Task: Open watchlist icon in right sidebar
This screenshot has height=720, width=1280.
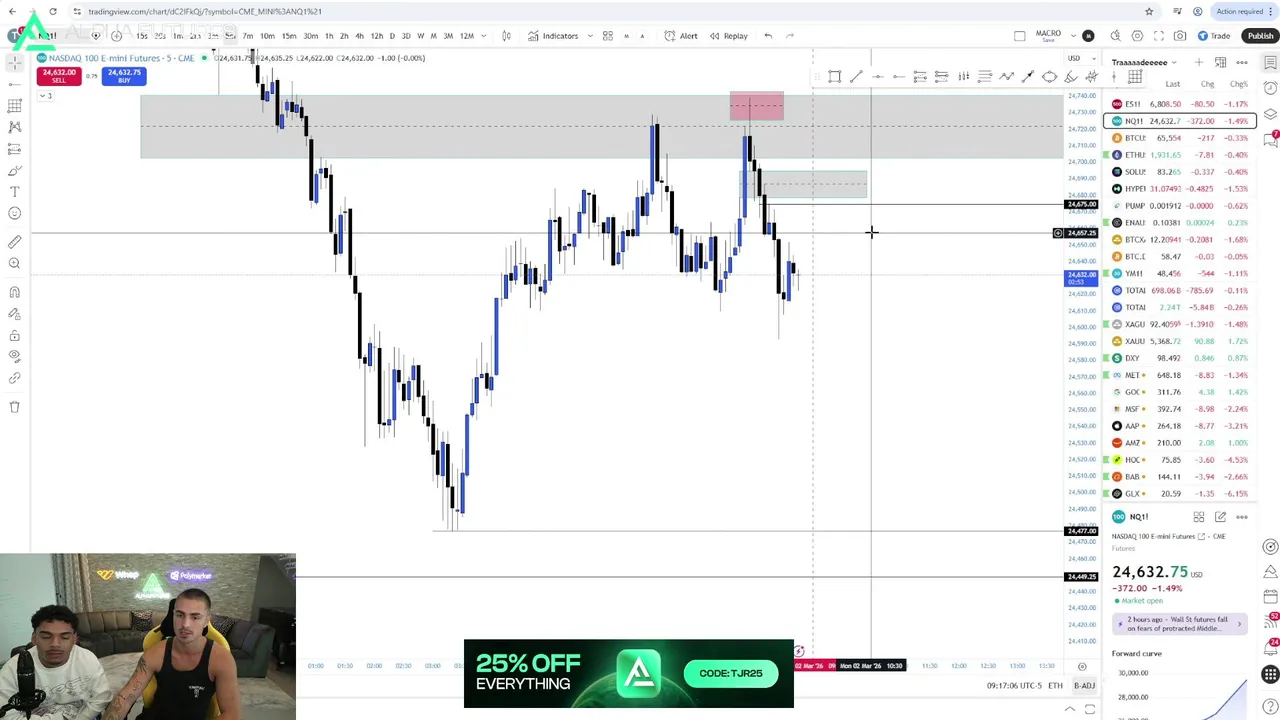Action: click(x=1271, y=62)
